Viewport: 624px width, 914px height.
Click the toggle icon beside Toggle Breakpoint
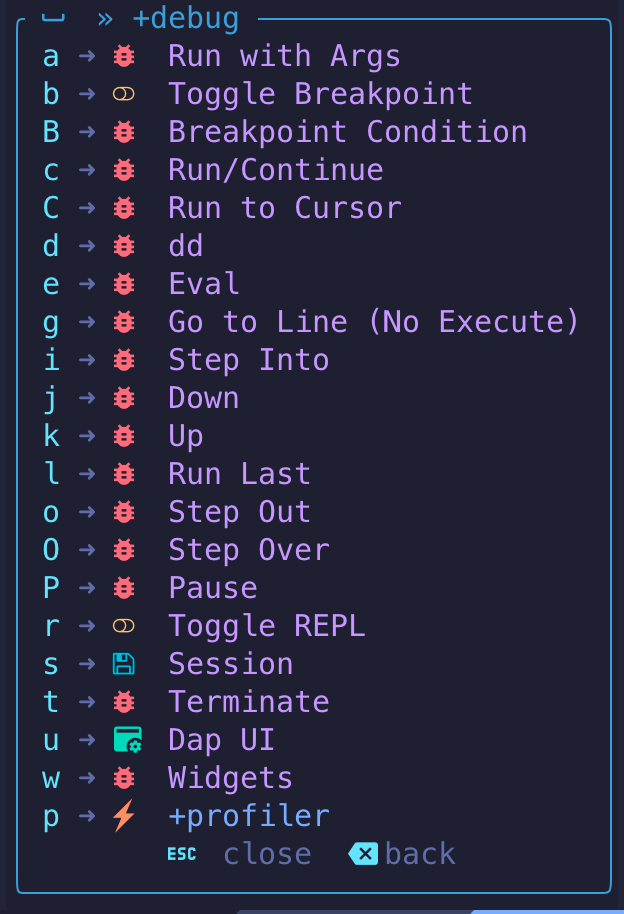(x=124, y=94)
